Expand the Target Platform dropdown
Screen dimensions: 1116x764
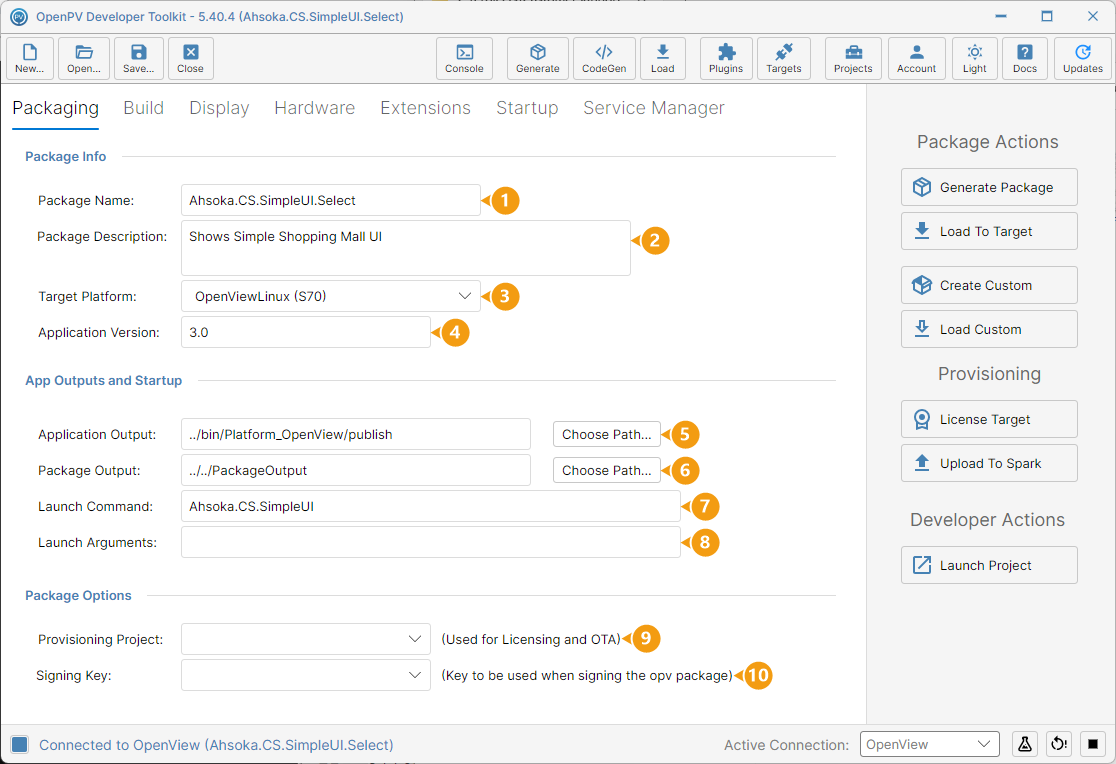(x=331, y=296)
